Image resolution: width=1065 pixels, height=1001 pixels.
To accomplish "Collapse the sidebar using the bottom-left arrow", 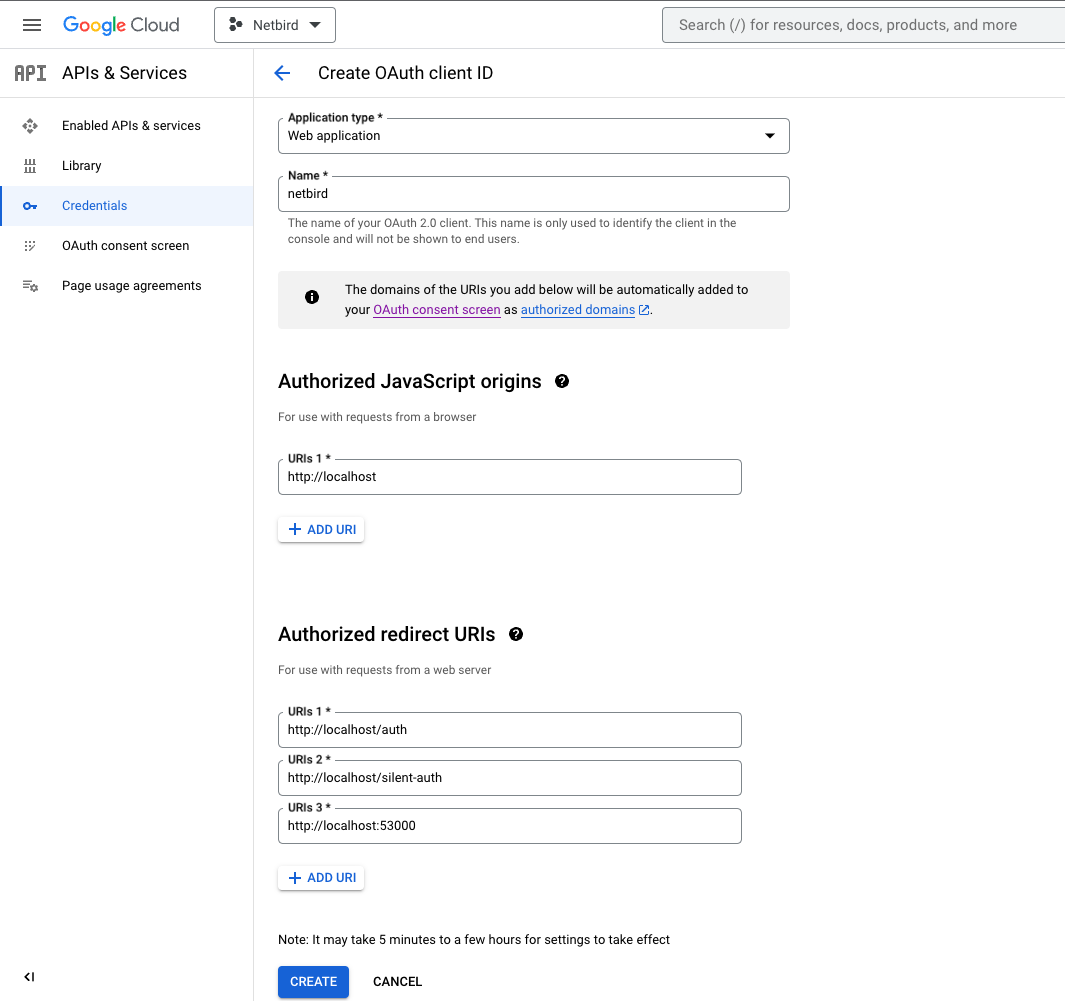I will pyautogui.click(x=29, y=977).
